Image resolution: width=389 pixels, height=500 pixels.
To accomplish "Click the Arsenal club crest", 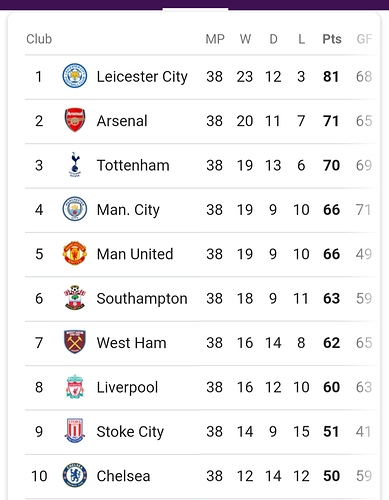I will pos(75,120).
